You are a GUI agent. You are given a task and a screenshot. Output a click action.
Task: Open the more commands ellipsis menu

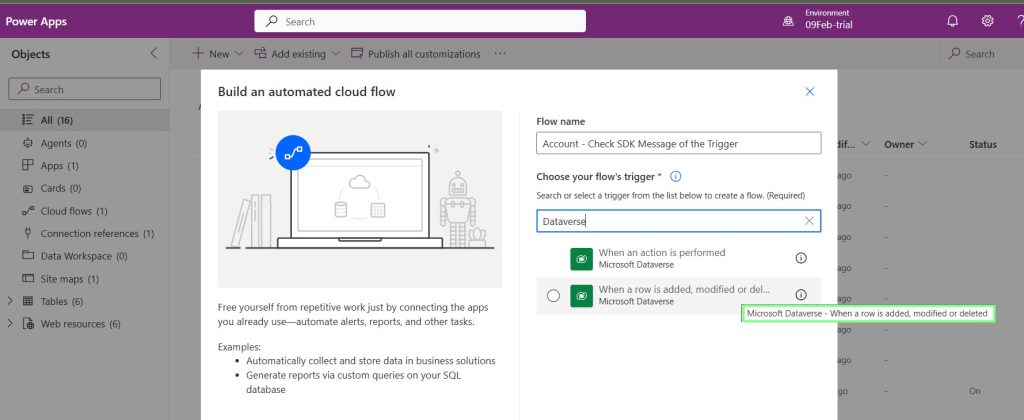(500, 54)
